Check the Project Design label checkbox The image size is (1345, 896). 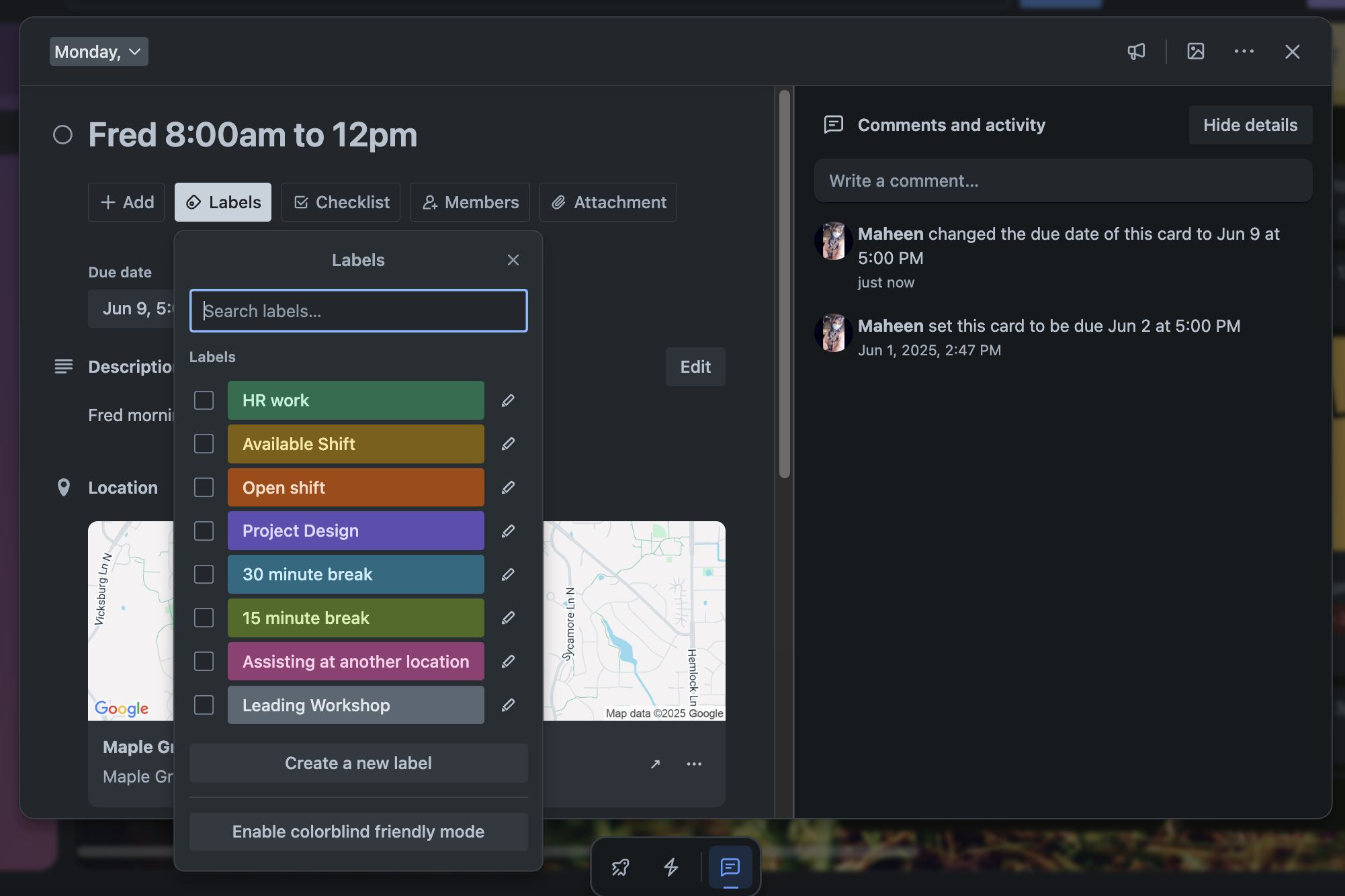coord(204,531)
